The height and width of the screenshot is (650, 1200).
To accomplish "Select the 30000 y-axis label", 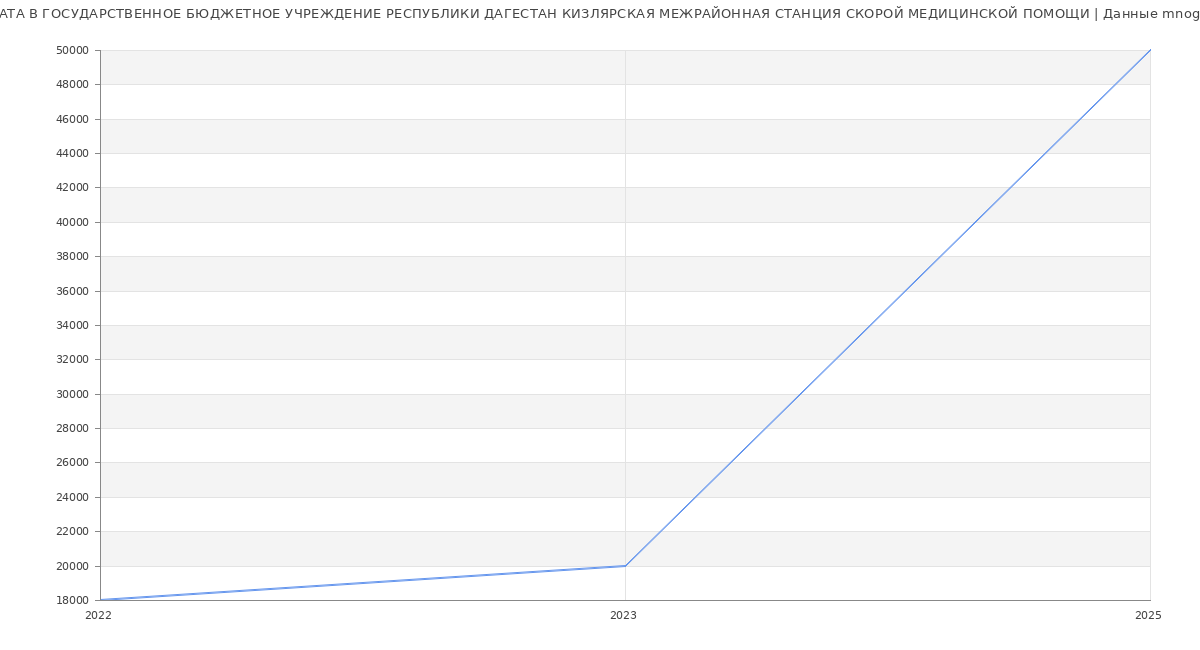I will [x=73, y=394].
